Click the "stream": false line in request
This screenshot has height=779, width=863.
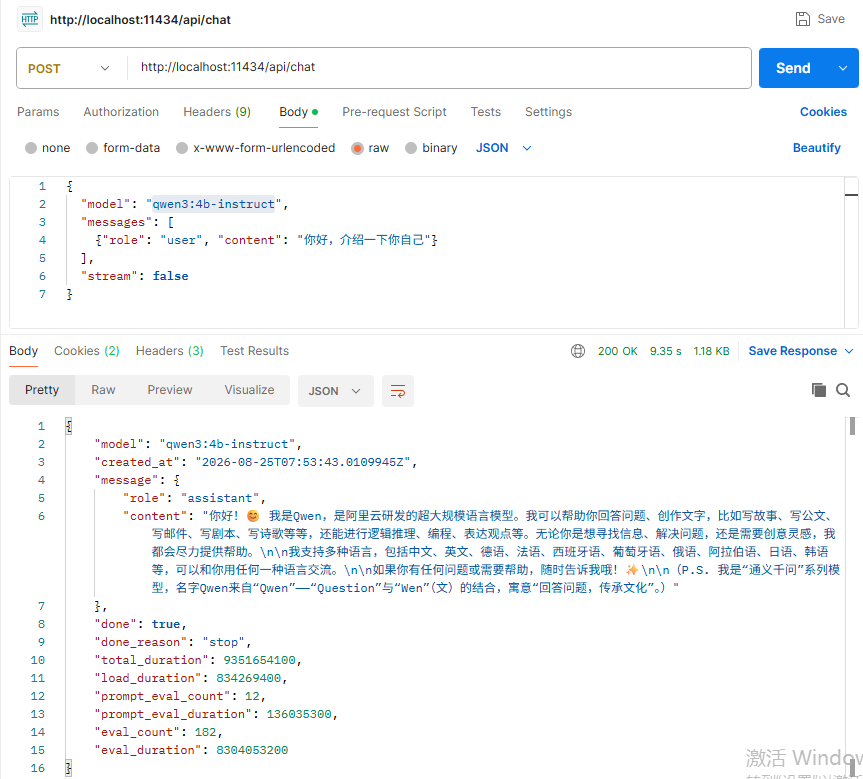[x=135, y=276]
